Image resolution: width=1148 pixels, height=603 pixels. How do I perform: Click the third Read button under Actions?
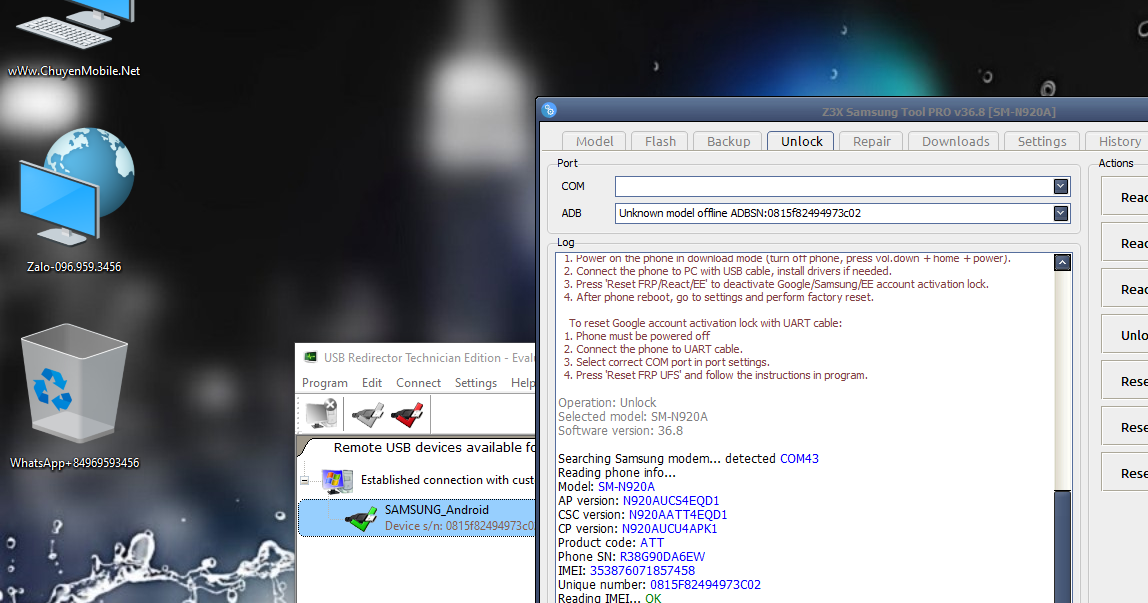click(x=1125, y=289)
